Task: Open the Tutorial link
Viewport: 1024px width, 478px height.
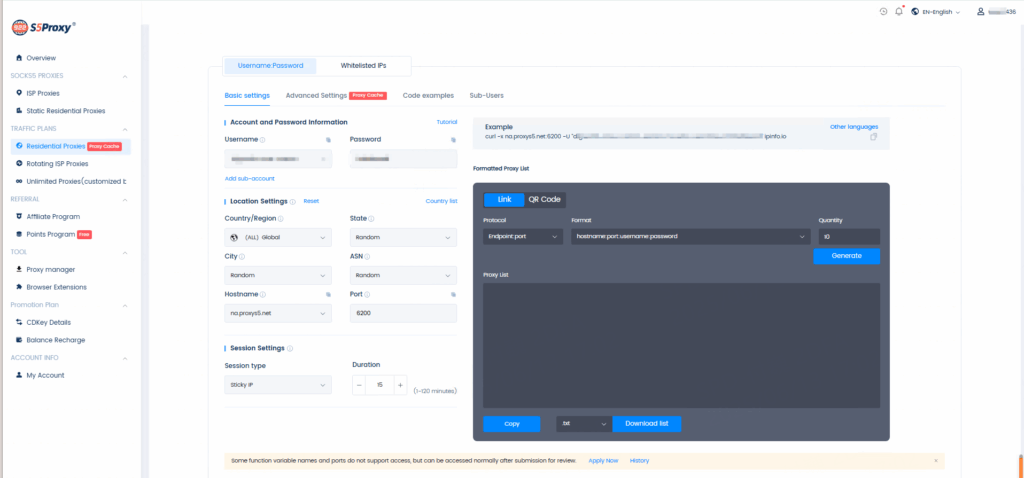Action: 447,122
